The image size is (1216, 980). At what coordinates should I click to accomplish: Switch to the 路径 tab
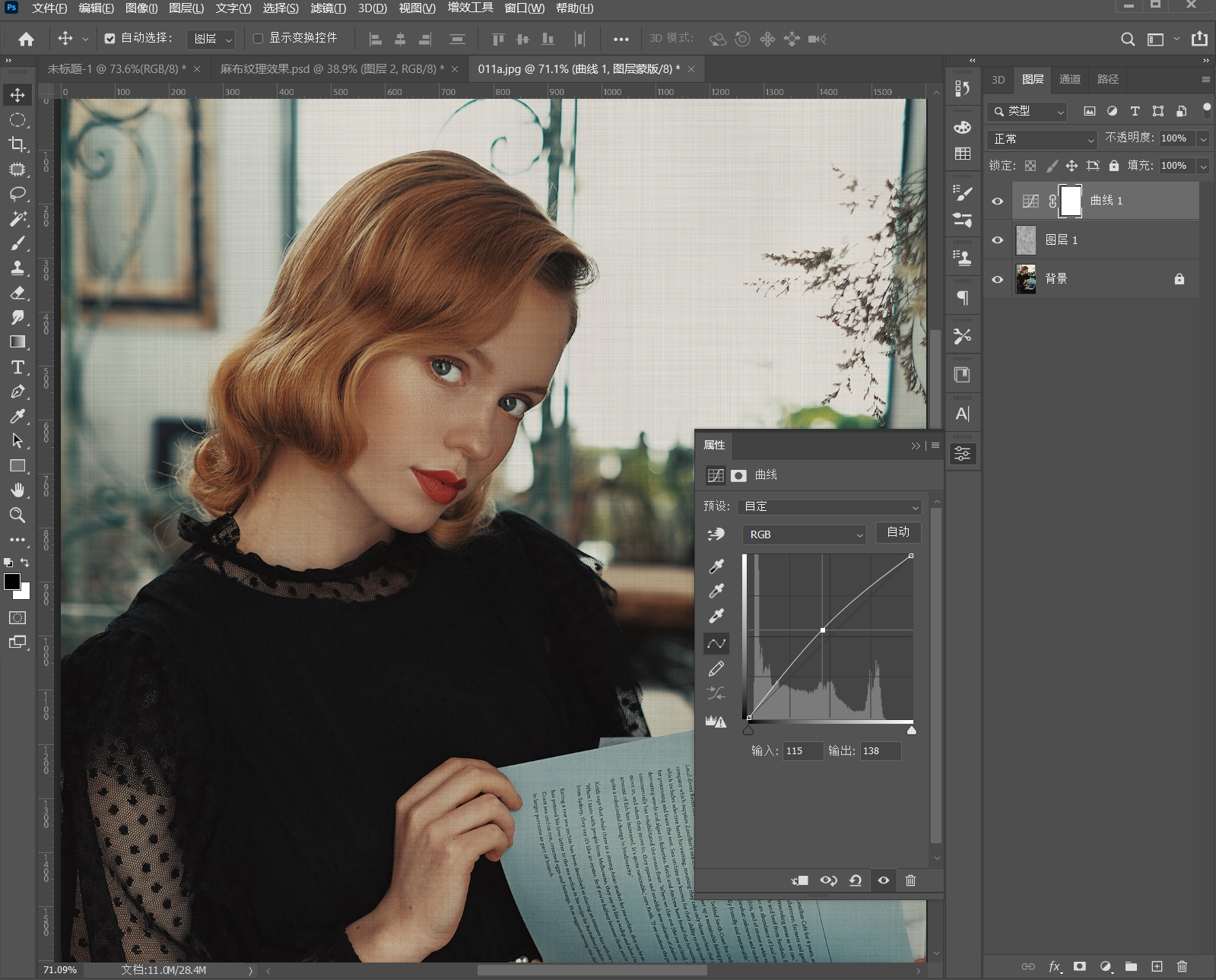pos(1108,80)
